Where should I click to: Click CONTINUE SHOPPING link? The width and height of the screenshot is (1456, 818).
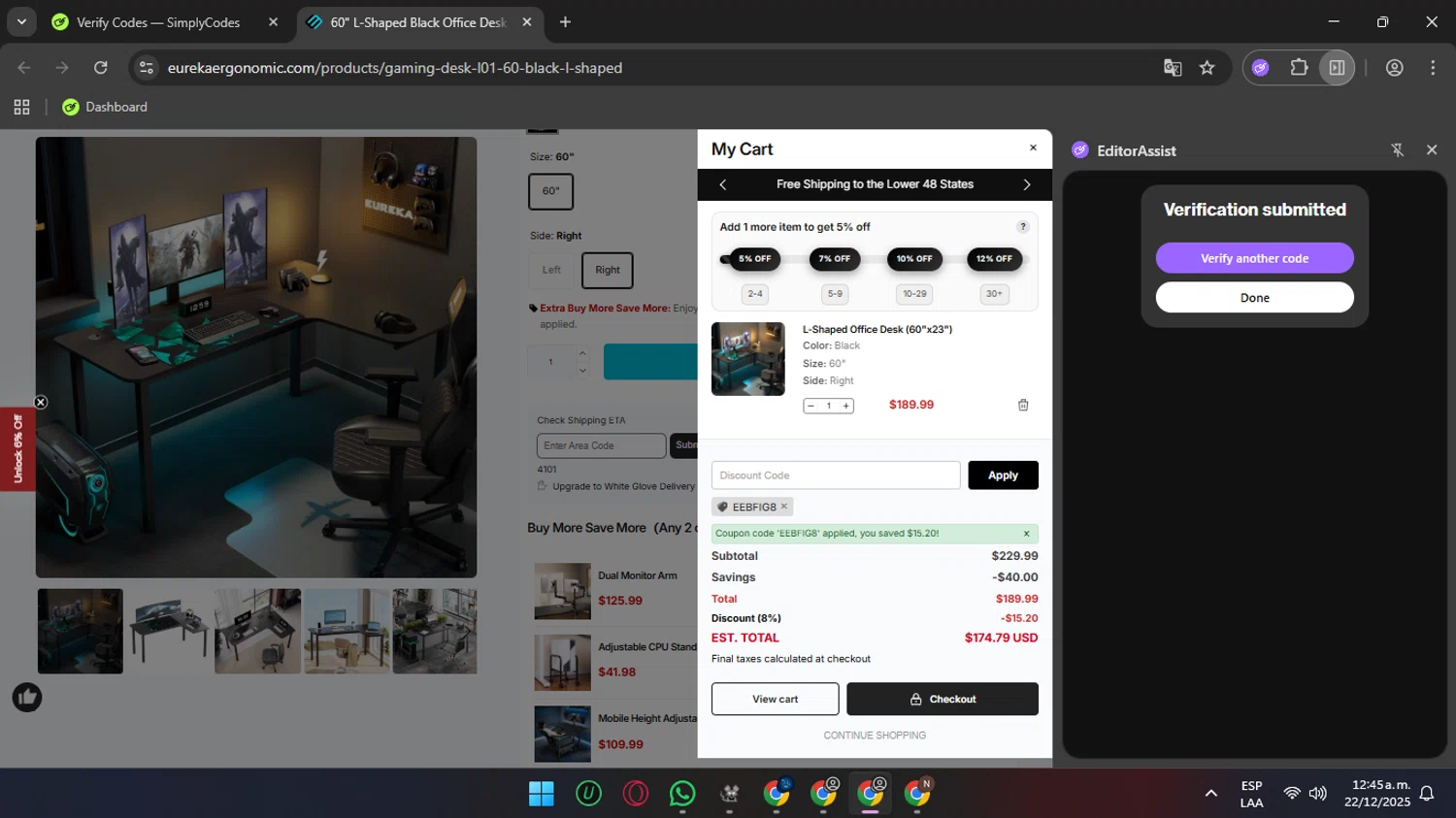point(875,736)
